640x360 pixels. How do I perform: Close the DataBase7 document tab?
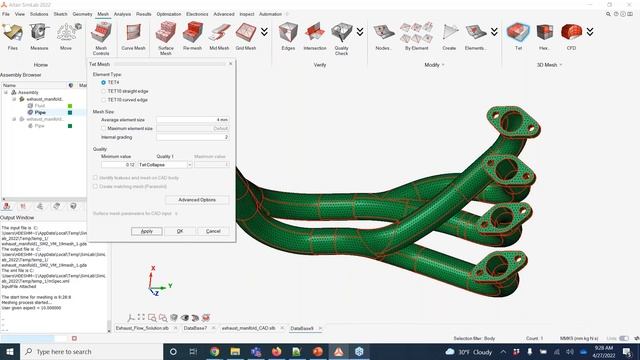213,328
